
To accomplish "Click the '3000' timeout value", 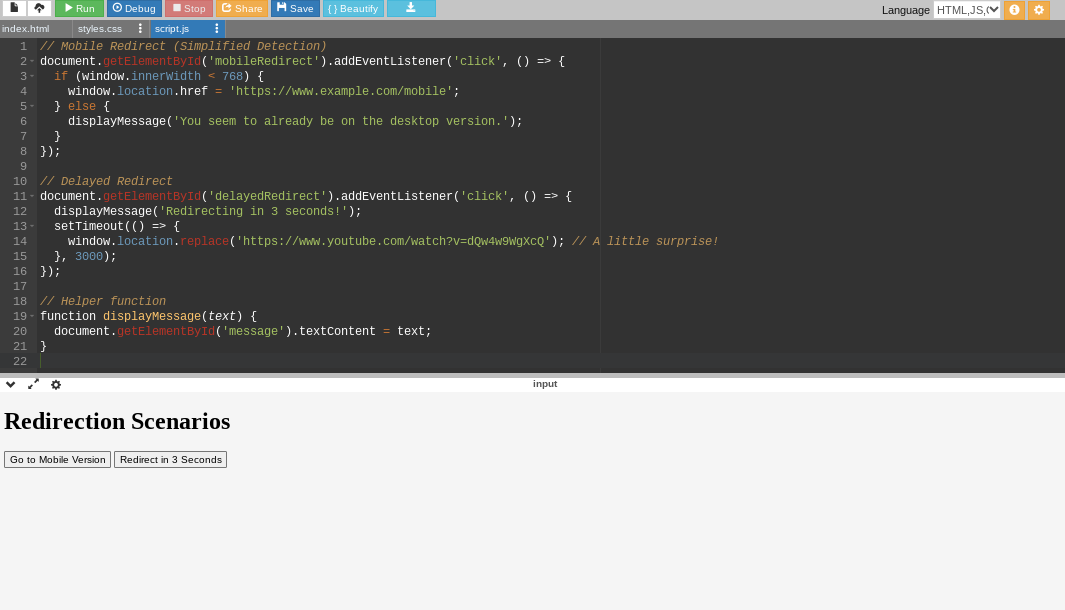I will click(x=88, y=256).
